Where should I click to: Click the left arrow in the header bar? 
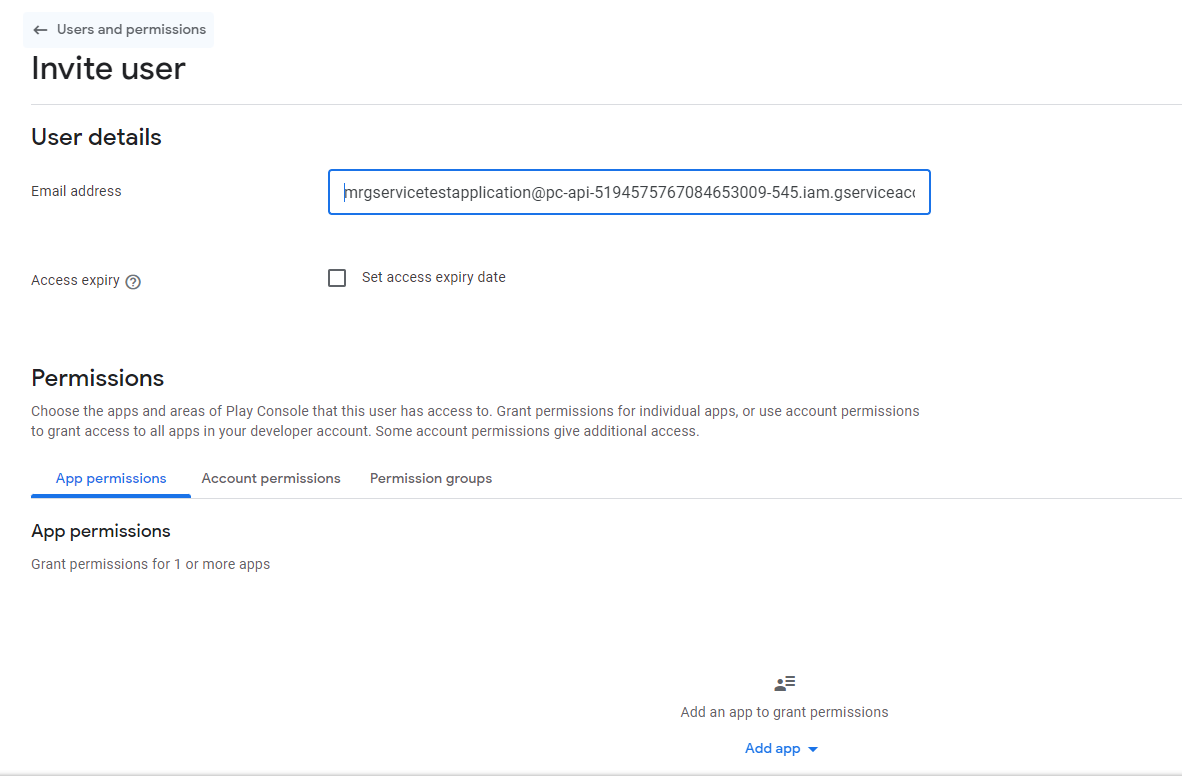[x=40, y=29]
